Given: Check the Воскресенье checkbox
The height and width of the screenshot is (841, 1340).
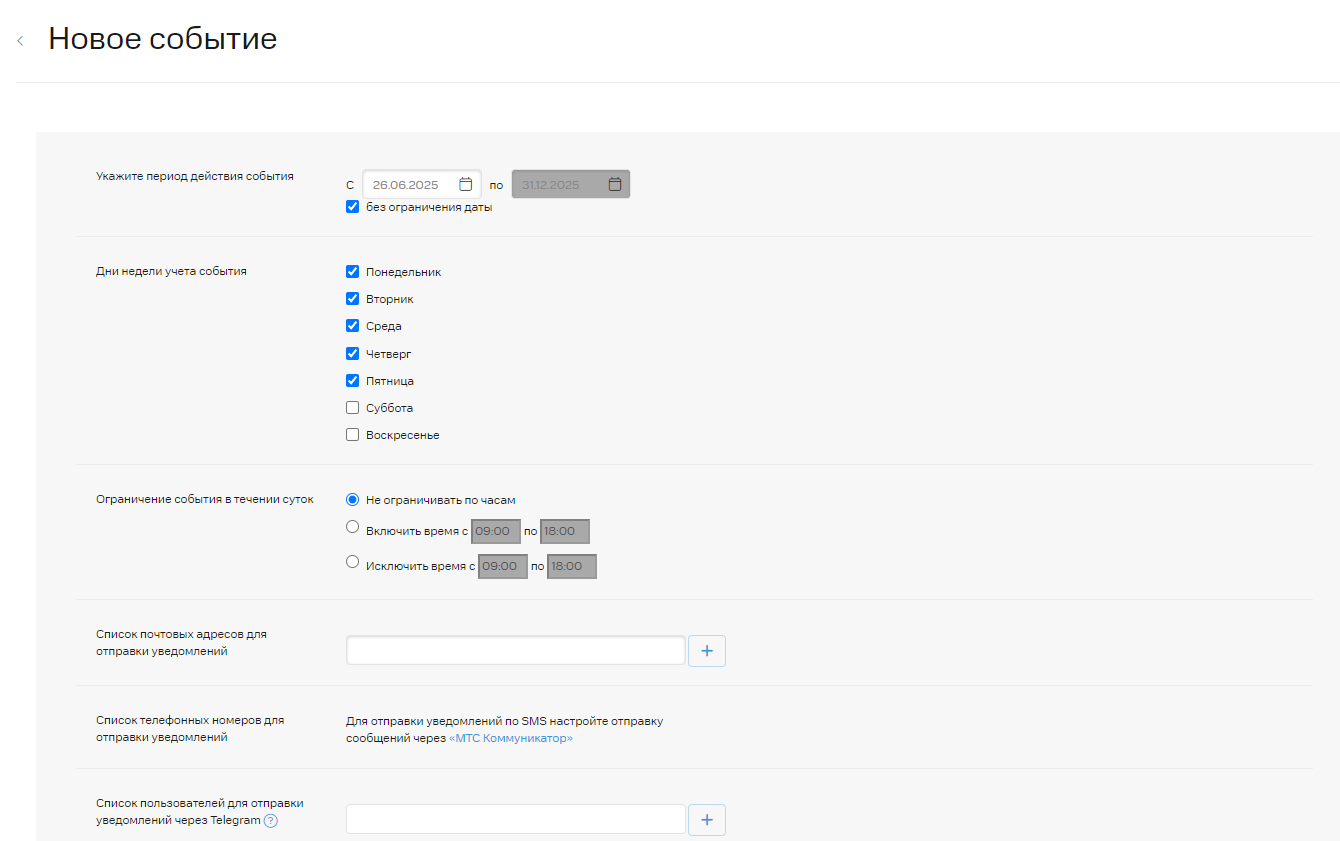Looking at the screenshot, I should pyautogui.click(x=352, y=434).
